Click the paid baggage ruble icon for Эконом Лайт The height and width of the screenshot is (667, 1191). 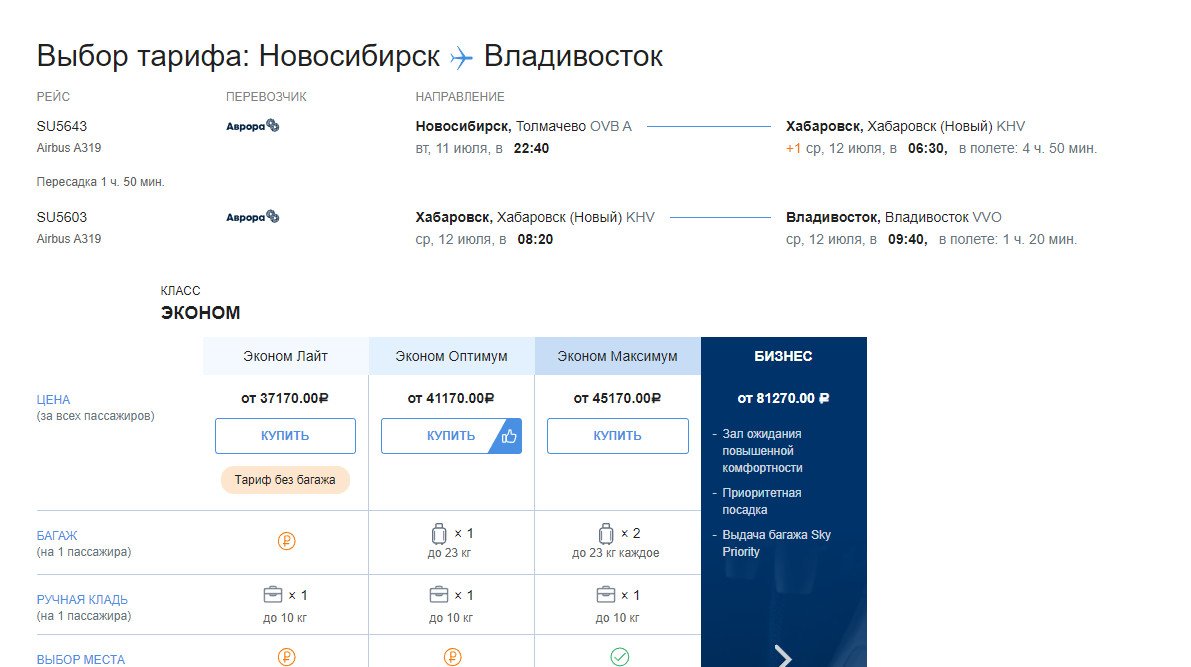click(x=286, y=541)
